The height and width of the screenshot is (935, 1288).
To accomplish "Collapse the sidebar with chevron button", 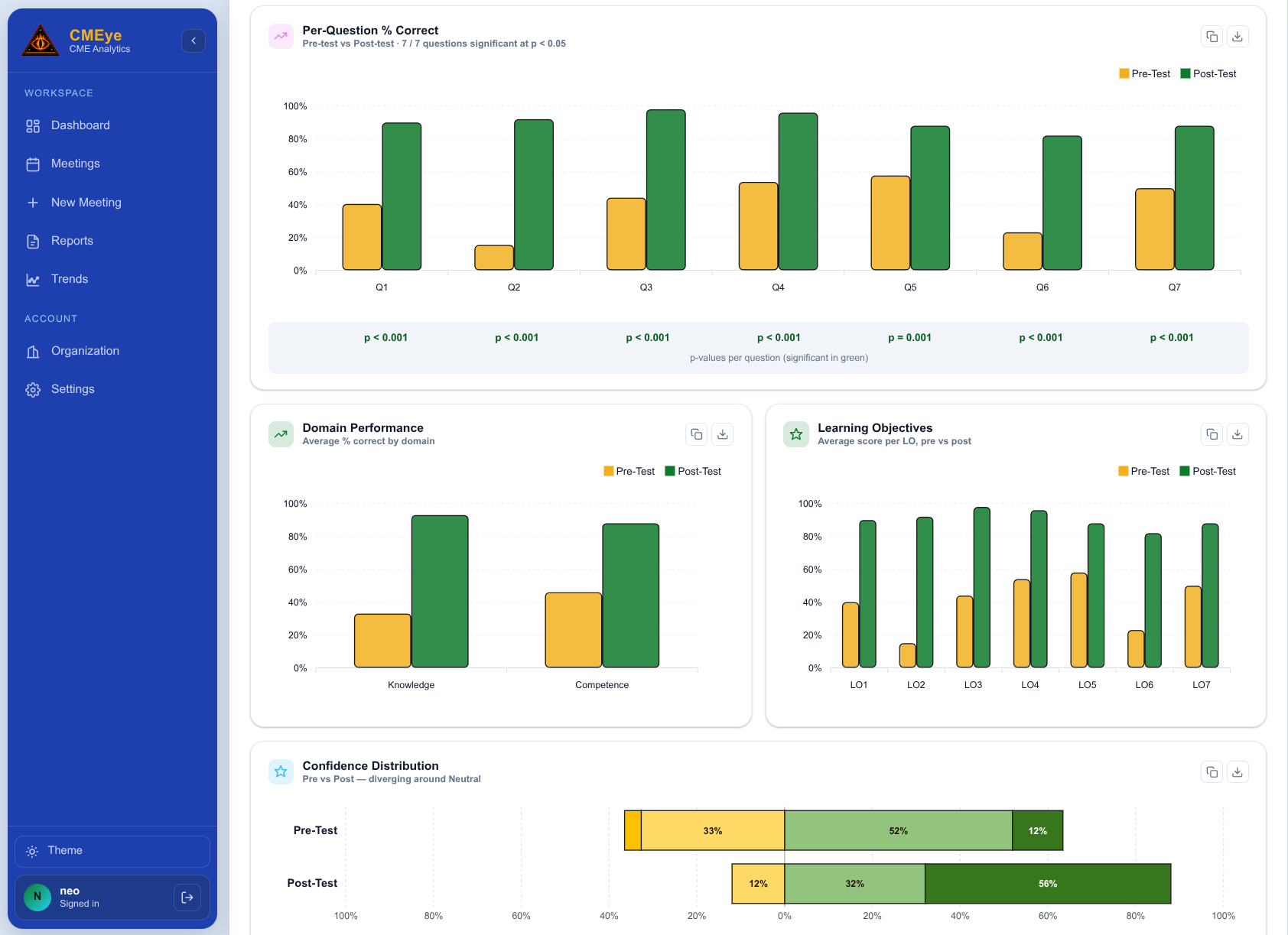I will (x=194, y=41).
